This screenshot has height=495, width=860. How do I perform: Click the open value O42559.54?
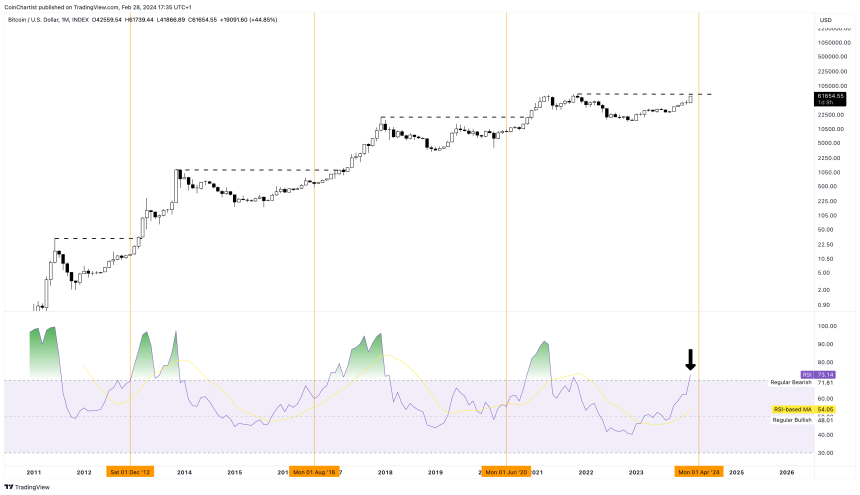click(x=107, y=20)
